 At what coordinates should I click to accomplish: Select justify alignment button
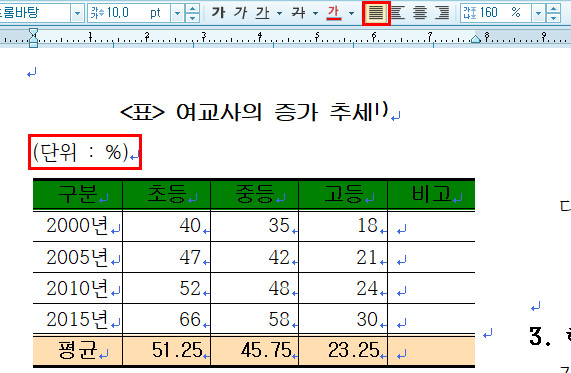(x=376, y=13)
